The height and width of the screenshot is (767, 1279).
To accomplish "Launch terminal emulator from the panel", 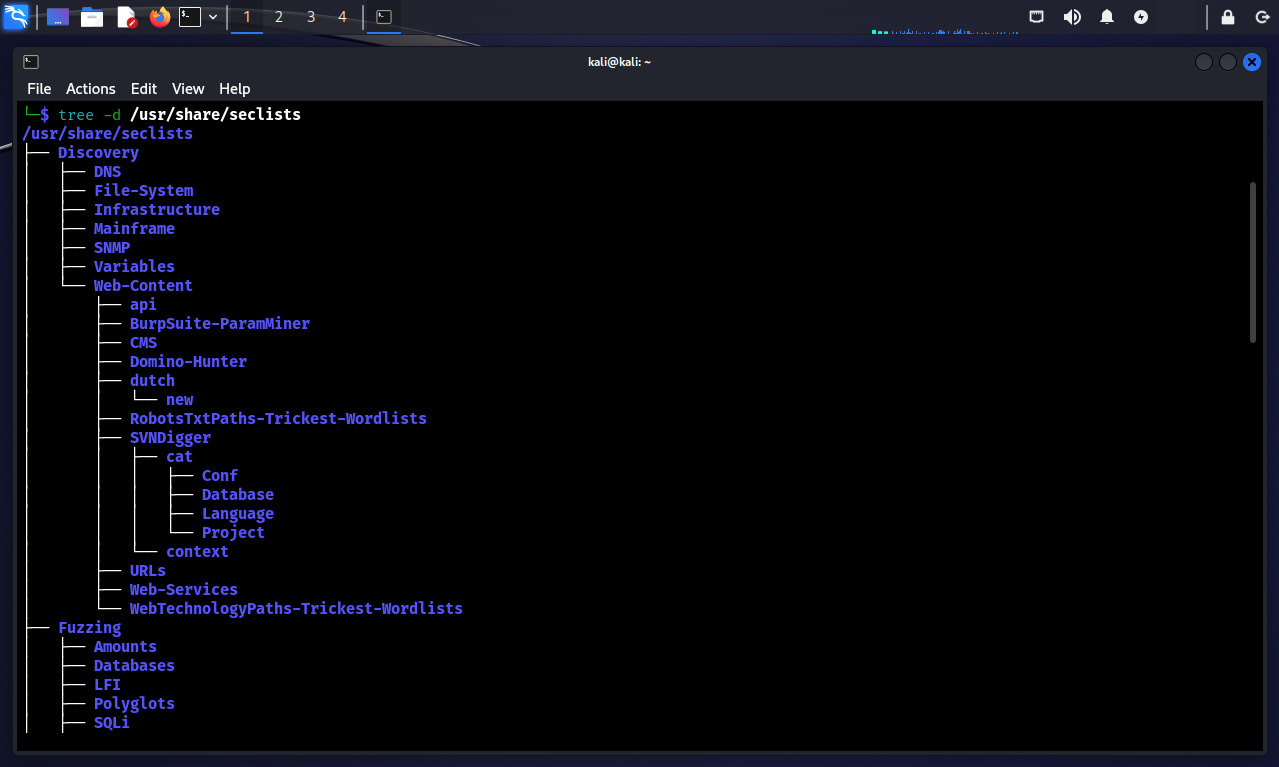I will [190, 17].
